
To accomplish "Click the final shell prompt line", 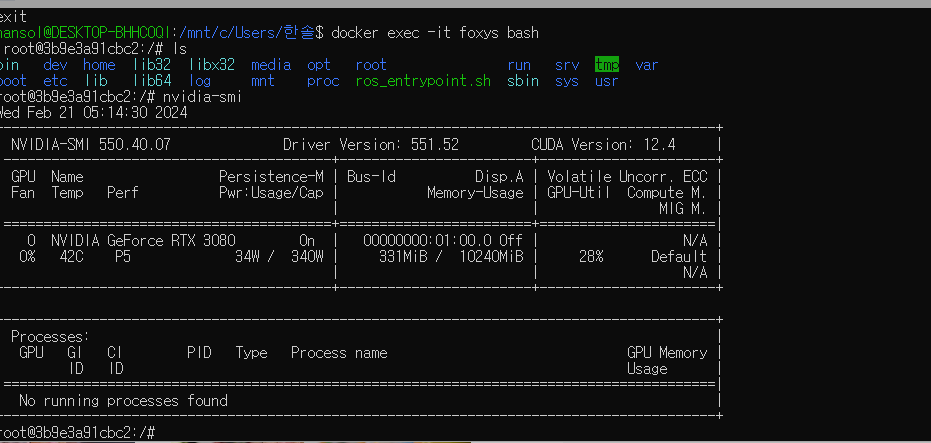I will click(78, 432).
